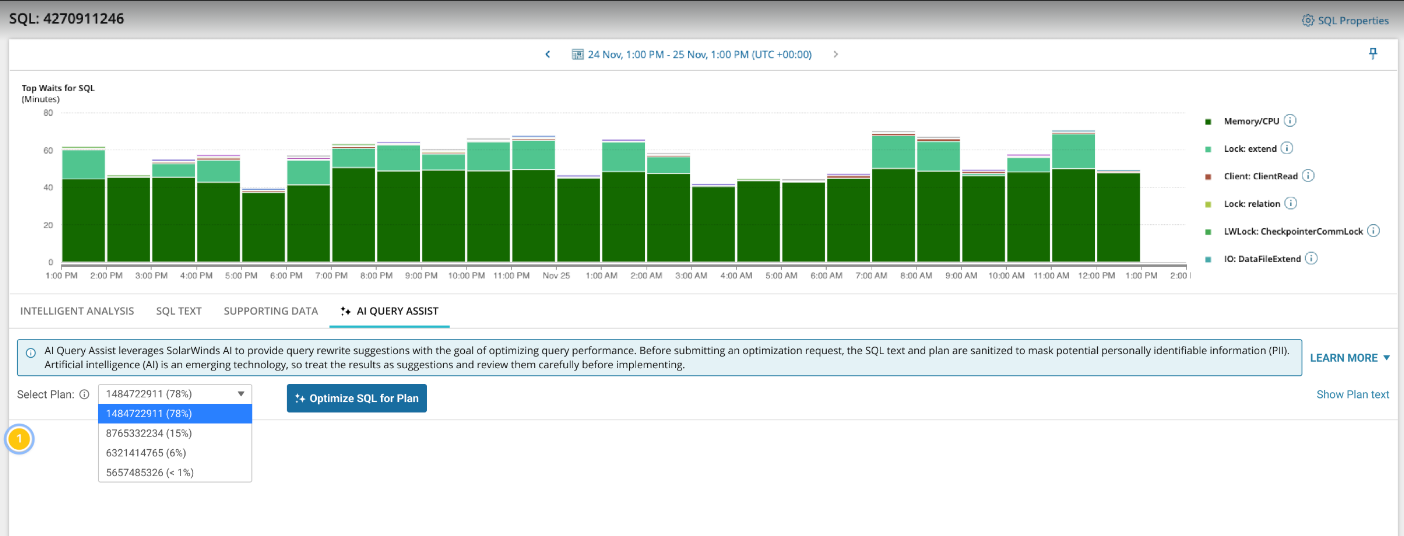Image resolution: width=1404 pixels, height=536 pixels.
Task: Click Show Plan text link
Action: [x=1352, y=394]
